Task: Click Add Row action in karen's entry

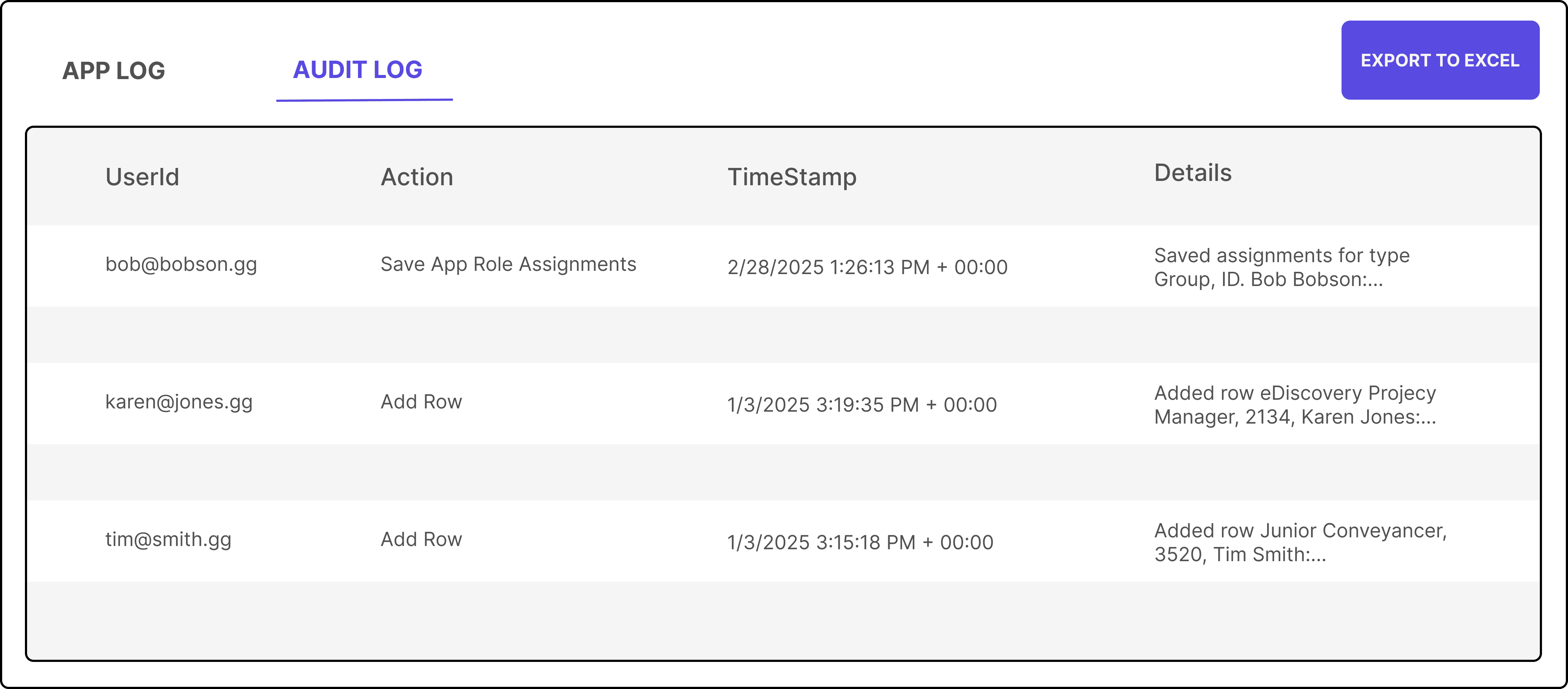Action: 421,402
